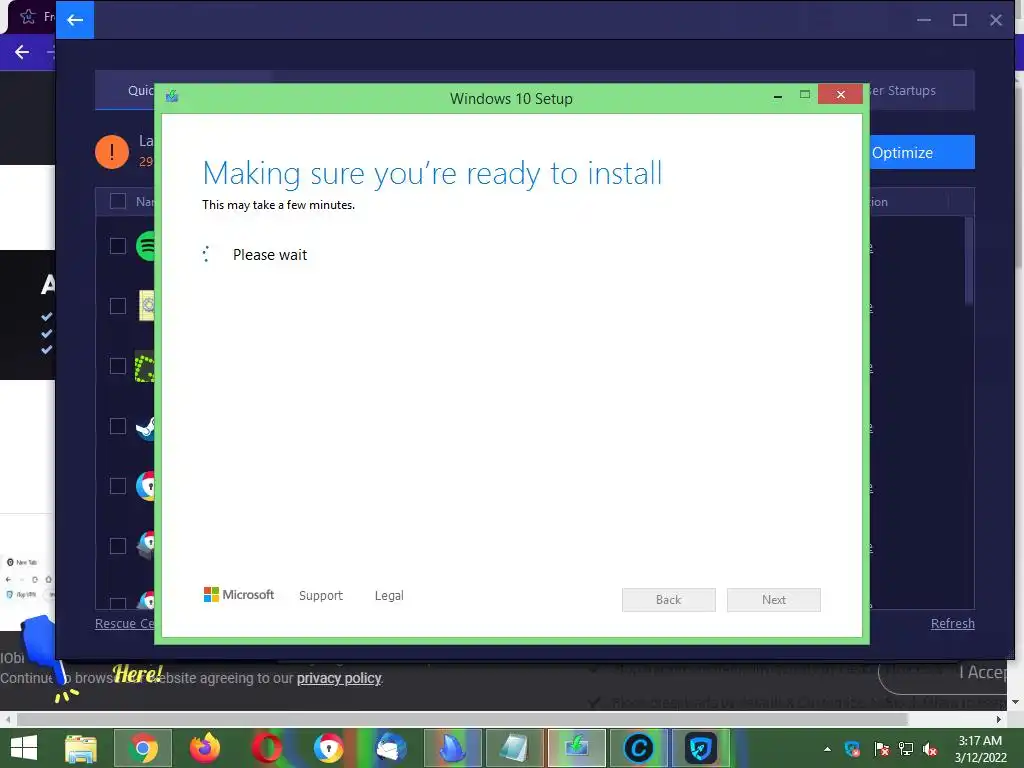Image resolution: width=1024 pixels, height=768 pixels.
Task: Click the yellow notepad startup item icon
Action: [x=146, y=306]
